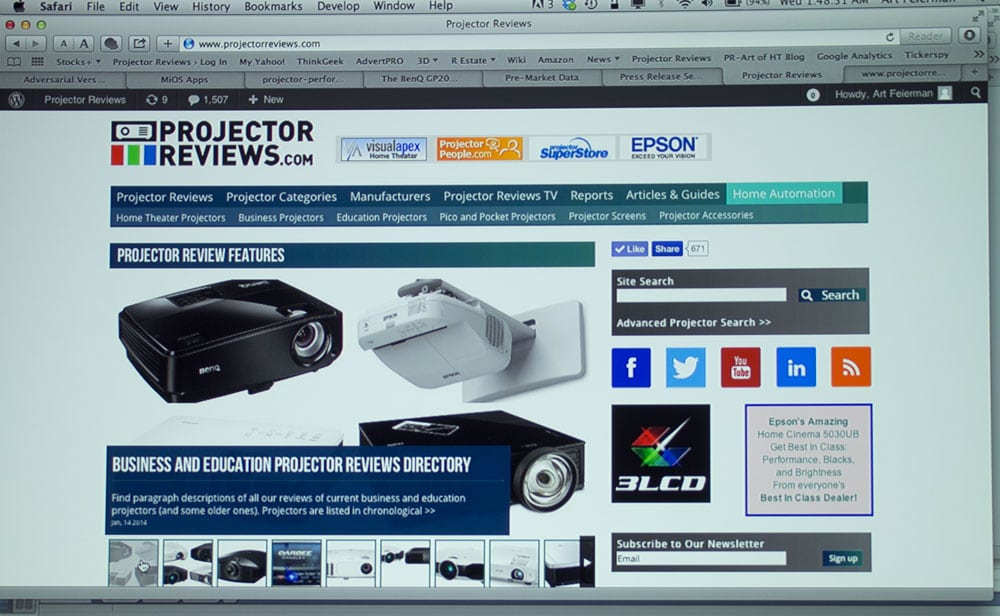Switch to the MiOS Apps tab
This screenshot has height=616, width=1000.
(x=184, y=80)
